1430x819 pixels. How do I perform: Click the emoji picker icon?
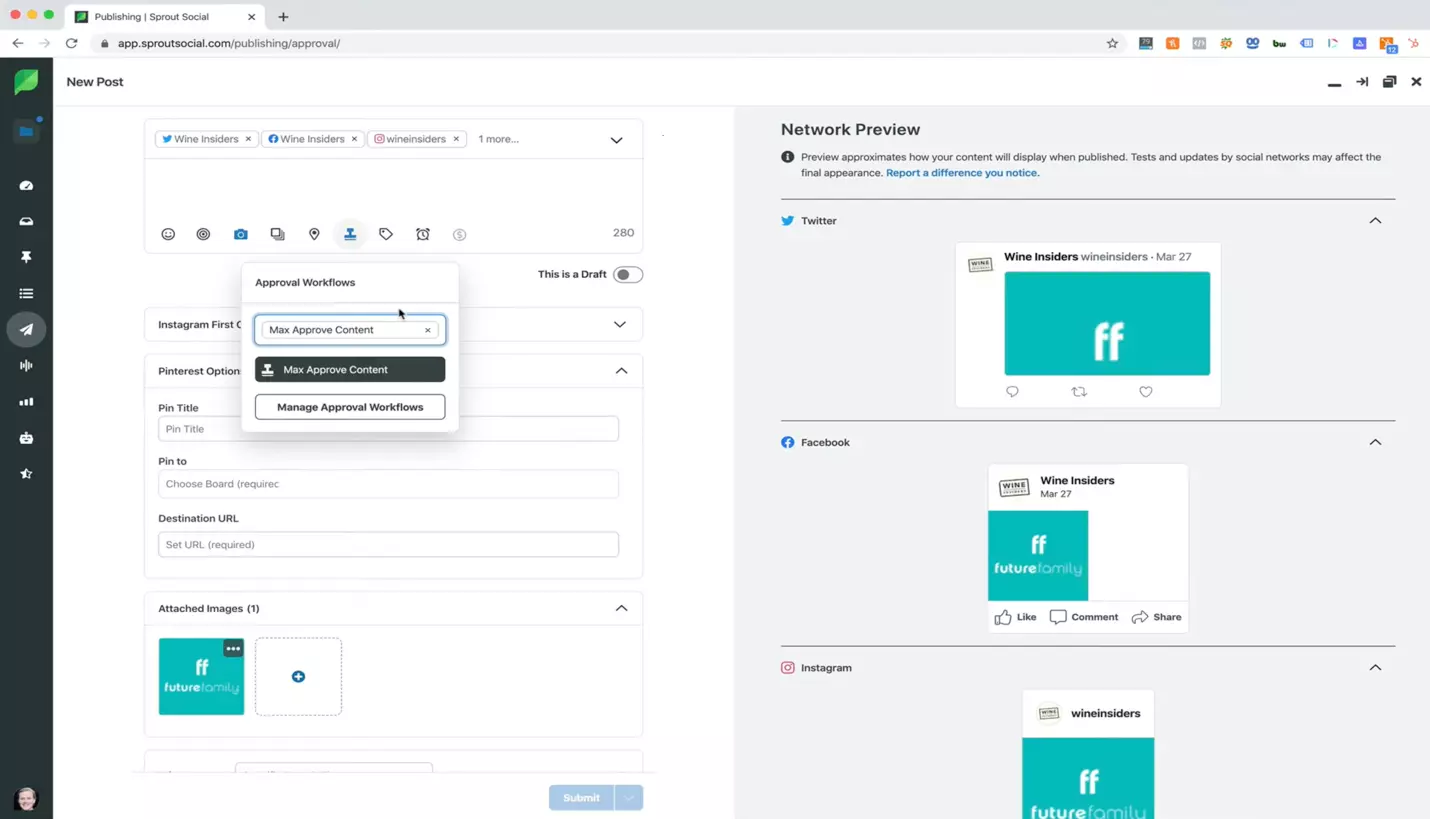[168, 234]
